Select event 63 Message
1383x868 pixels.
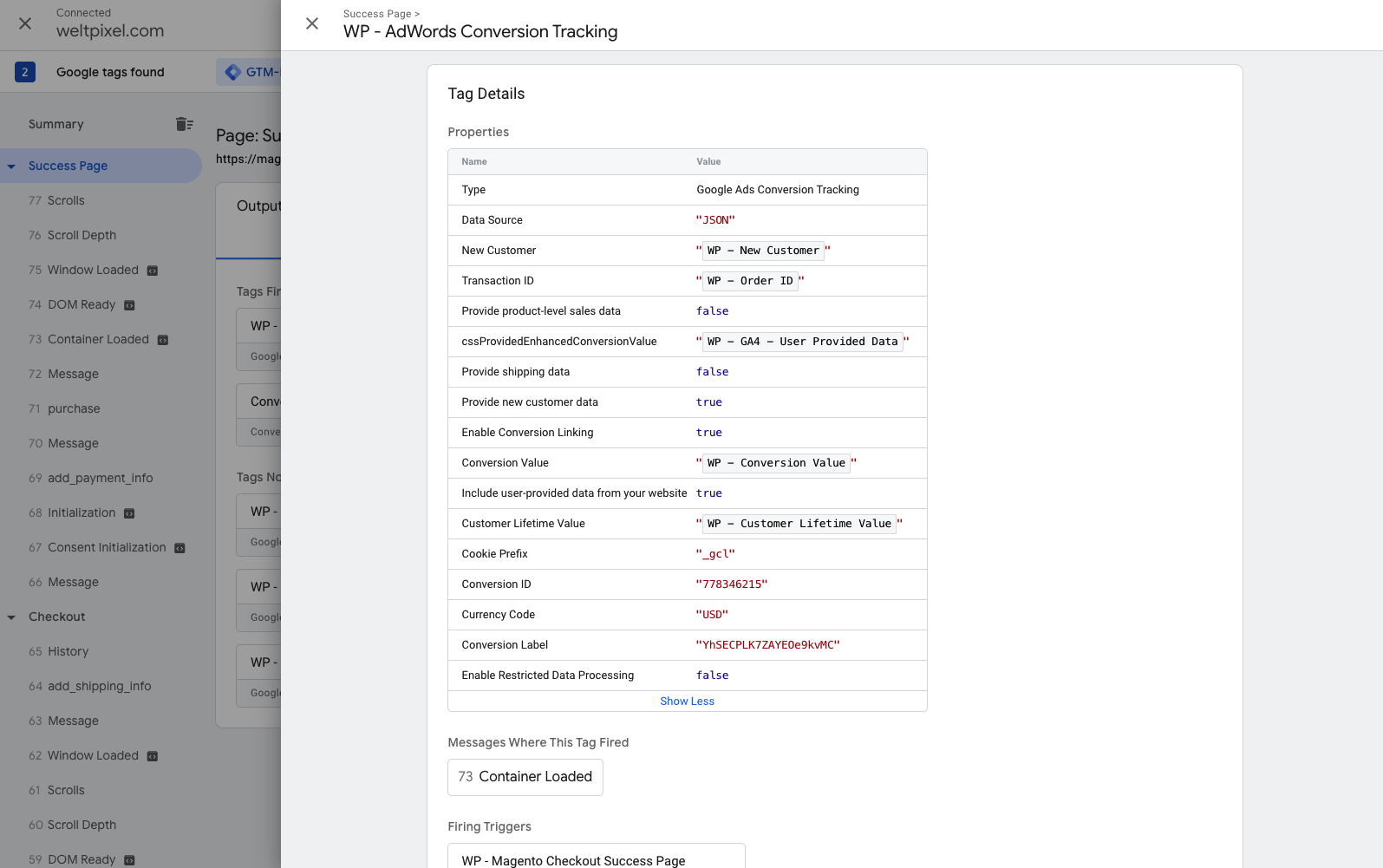[x=63, y=721]
